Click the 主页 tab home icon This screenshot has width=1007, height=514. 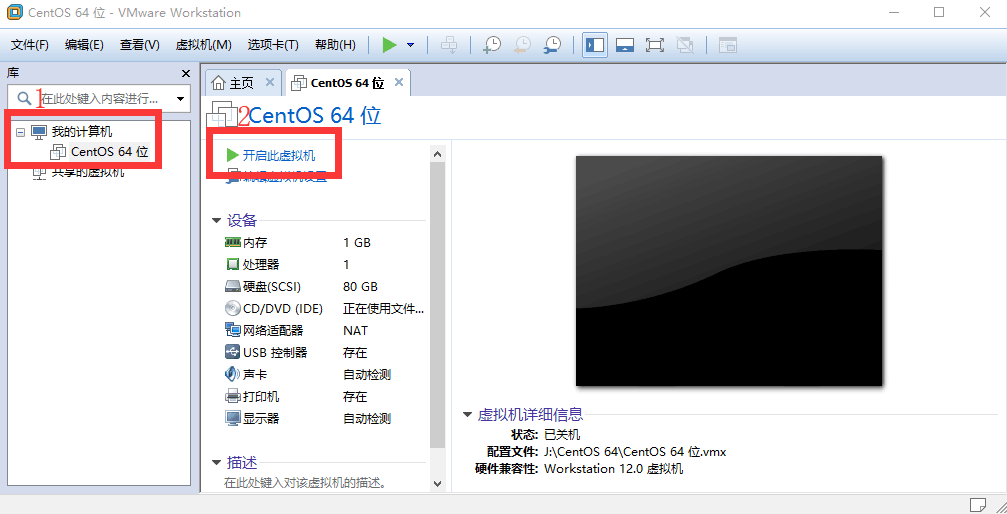[x=218, y=82]
